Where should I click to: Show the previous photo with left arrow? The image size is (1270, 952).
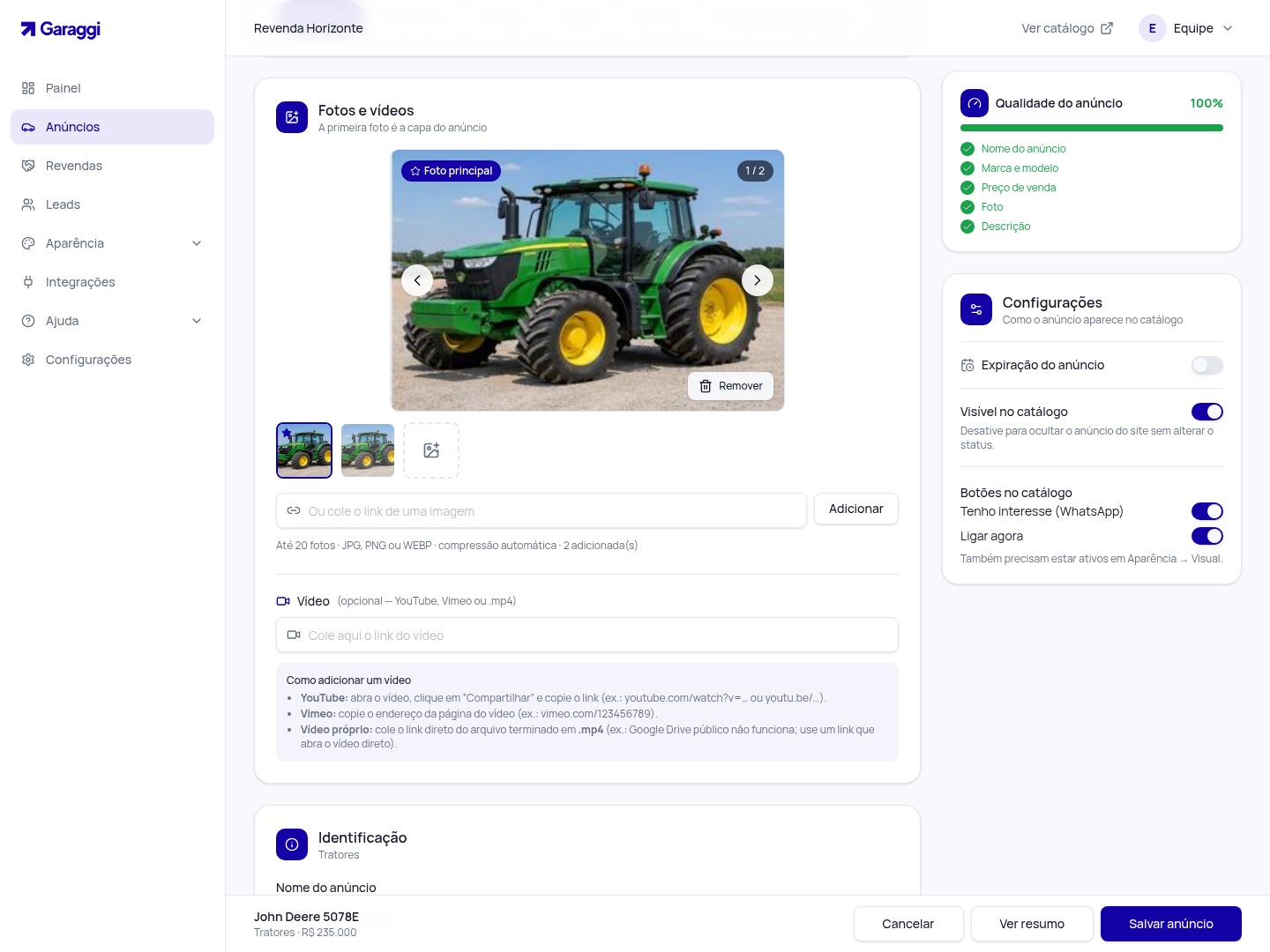pos(417,280)
